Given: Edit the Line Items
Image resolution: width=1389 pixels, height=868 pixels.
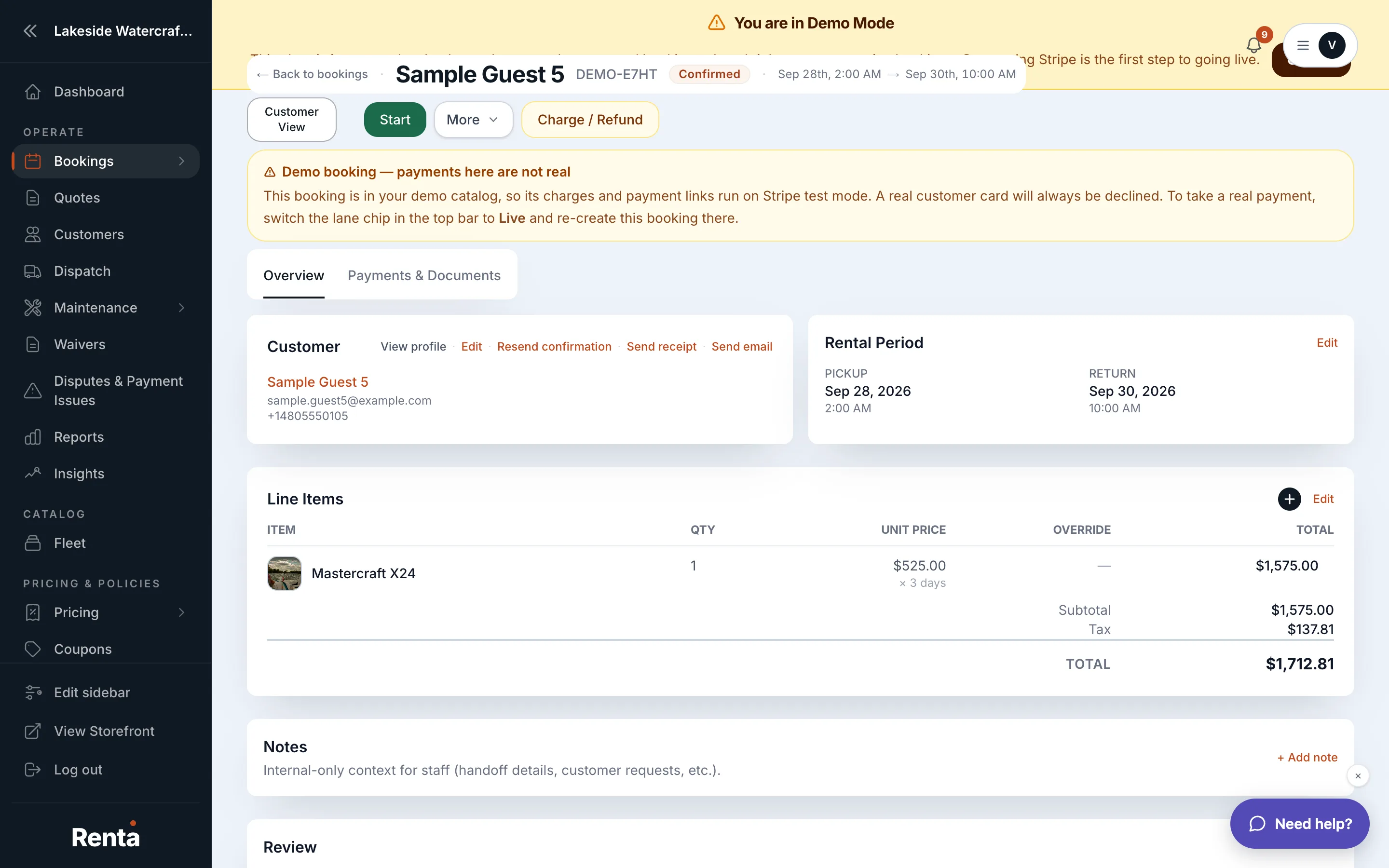Looking at the screenshot, I should click(1323, 500).
